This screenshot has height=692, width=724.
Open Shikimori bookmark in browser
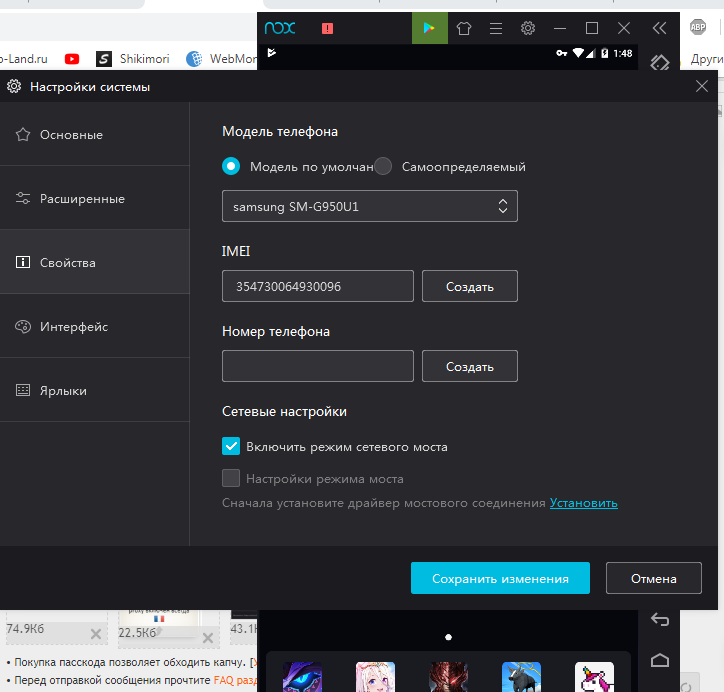133,59
